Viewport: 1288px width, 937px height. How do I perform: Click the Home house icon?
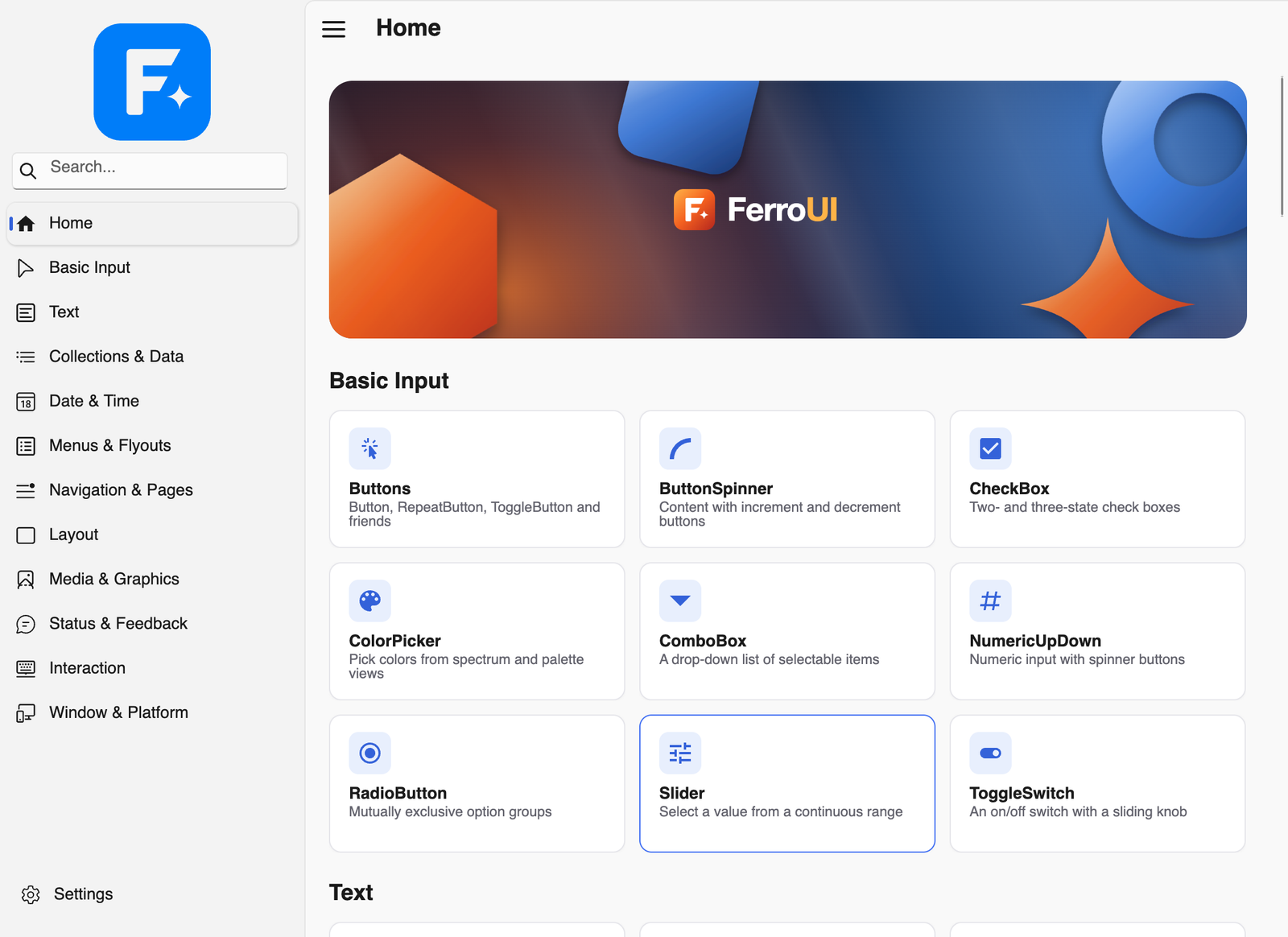click(x=26, y=224)
